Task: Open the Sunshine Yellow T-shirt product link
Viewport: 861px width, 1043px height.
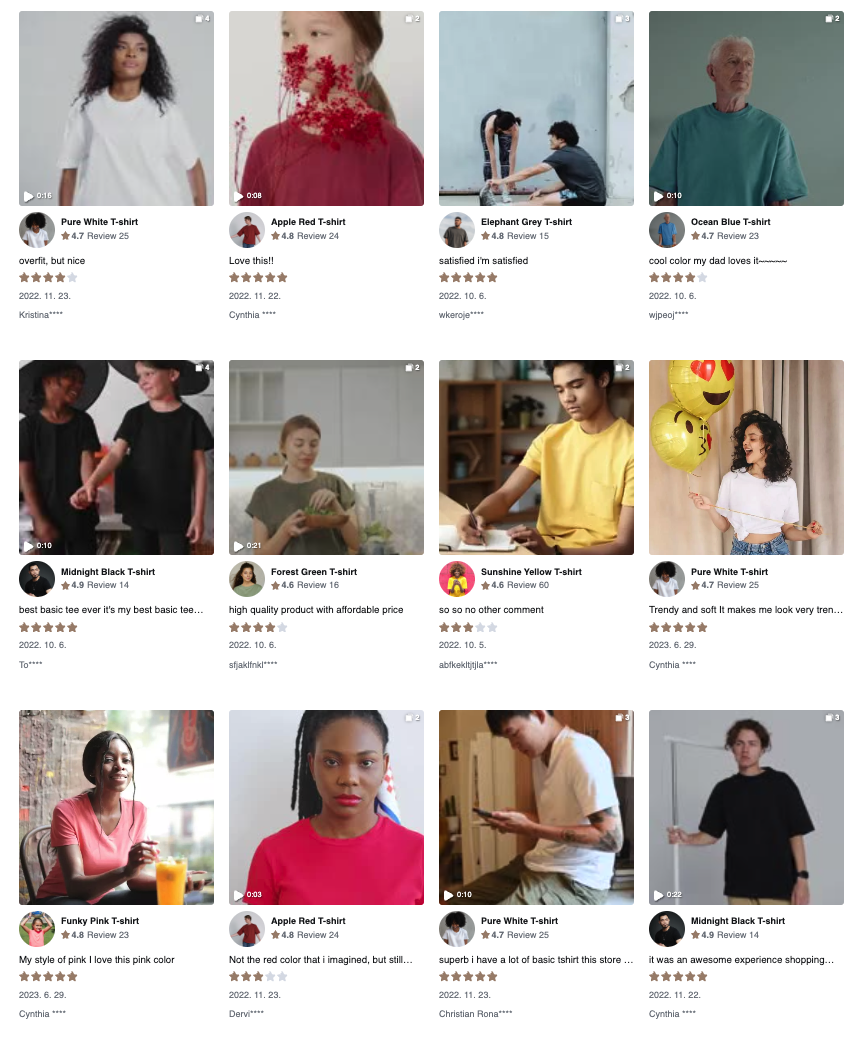Action: [531, 572]
